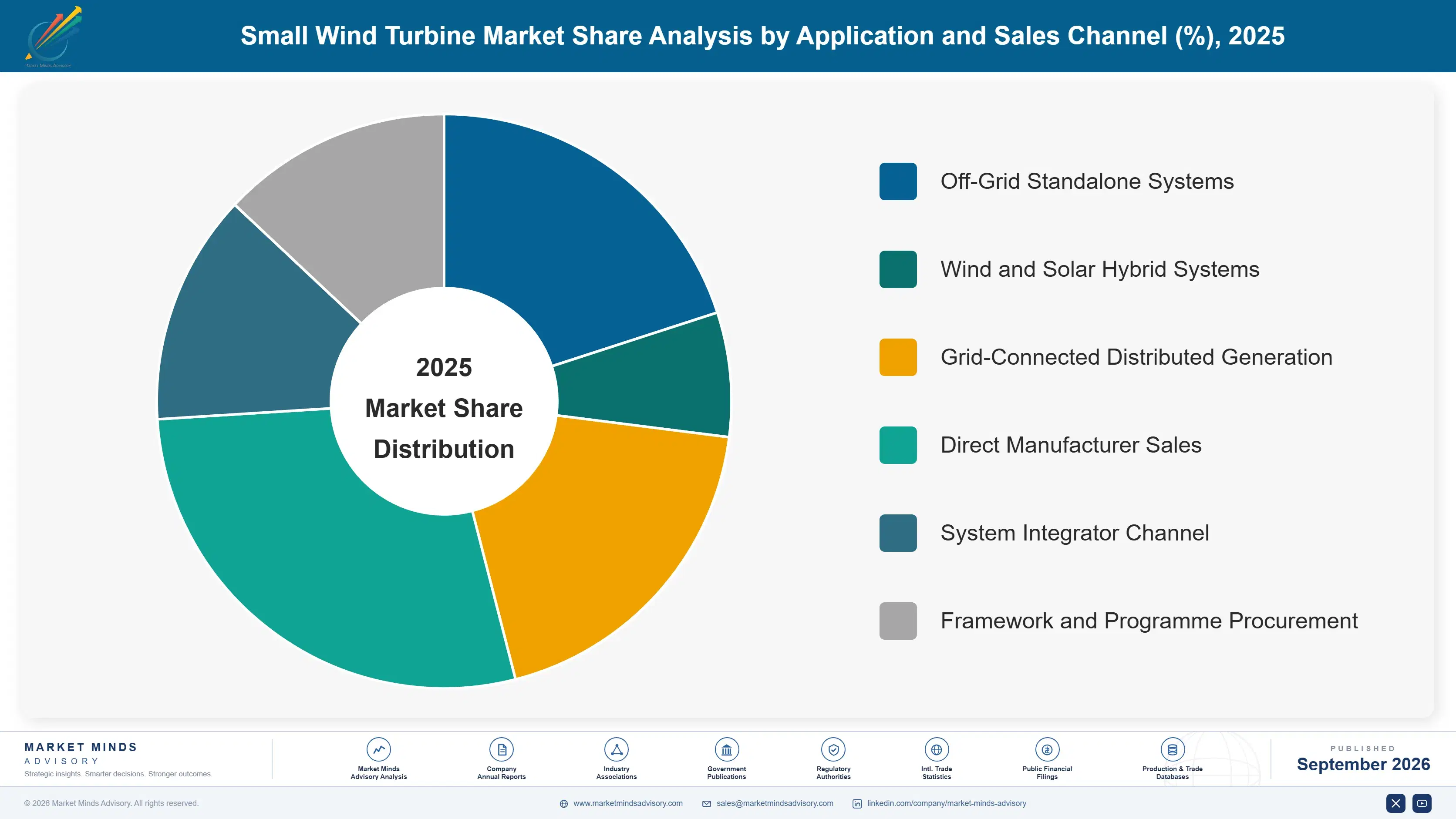
Task: Click the 'Strategic insights. Smarter decisions.' tagline
Action: tap(118, 774)
